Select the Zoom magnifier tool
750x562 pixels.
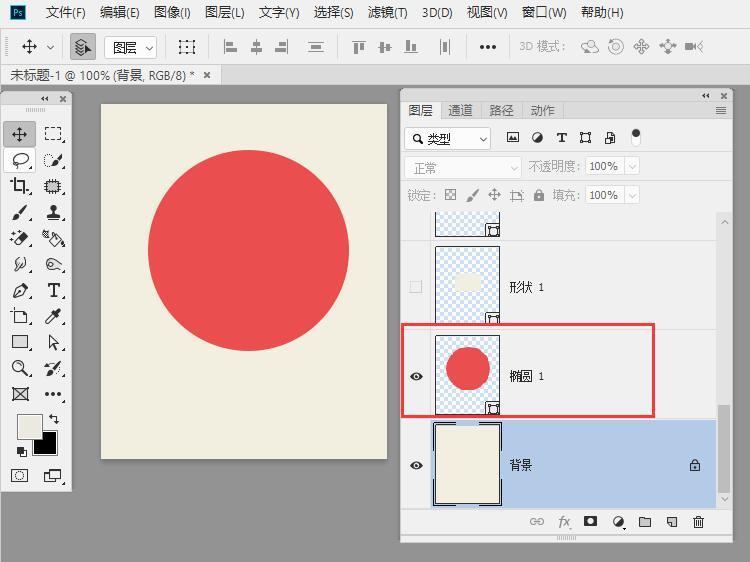[20, 368]
